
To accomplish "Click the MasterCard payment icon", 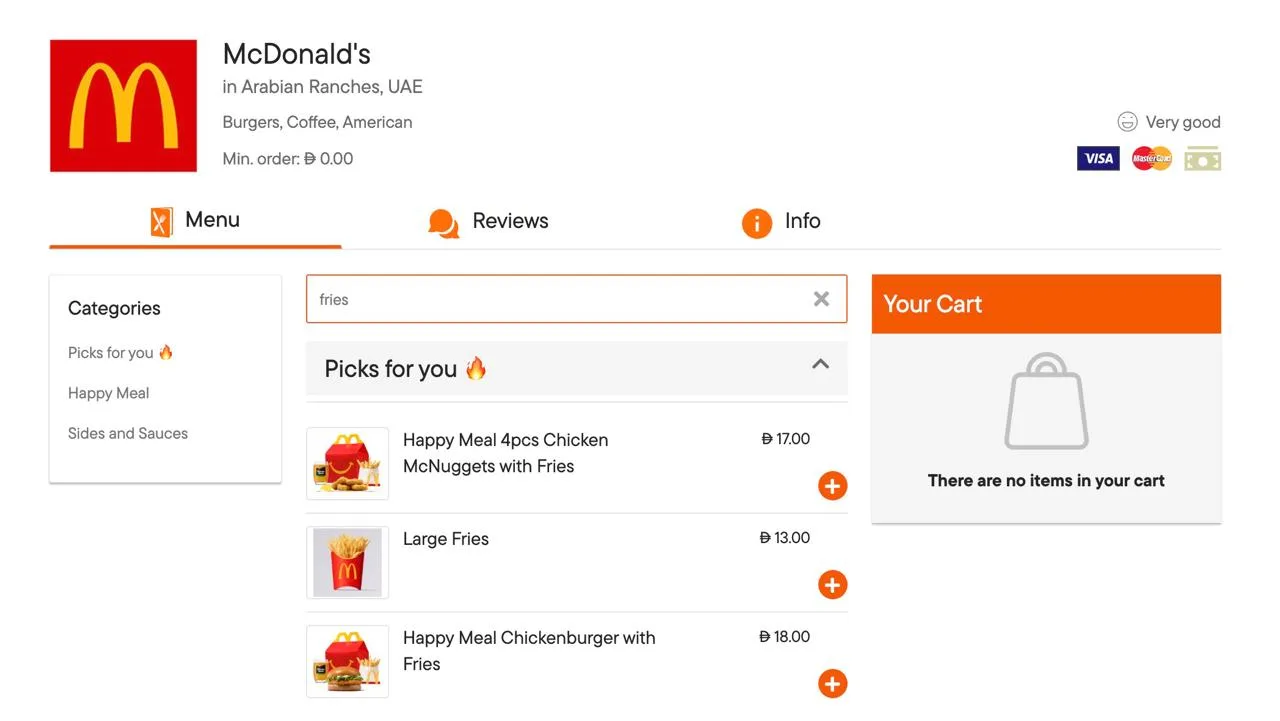I will click(x=1152, y=158).
